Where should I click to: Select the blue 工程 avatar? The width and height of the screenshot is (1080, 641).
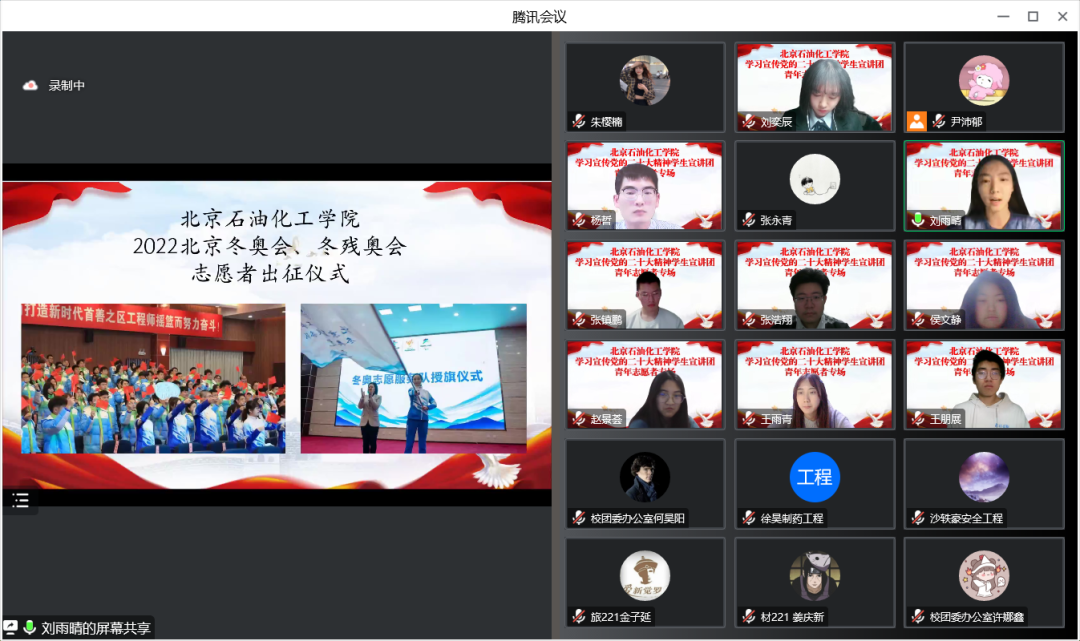814,477
